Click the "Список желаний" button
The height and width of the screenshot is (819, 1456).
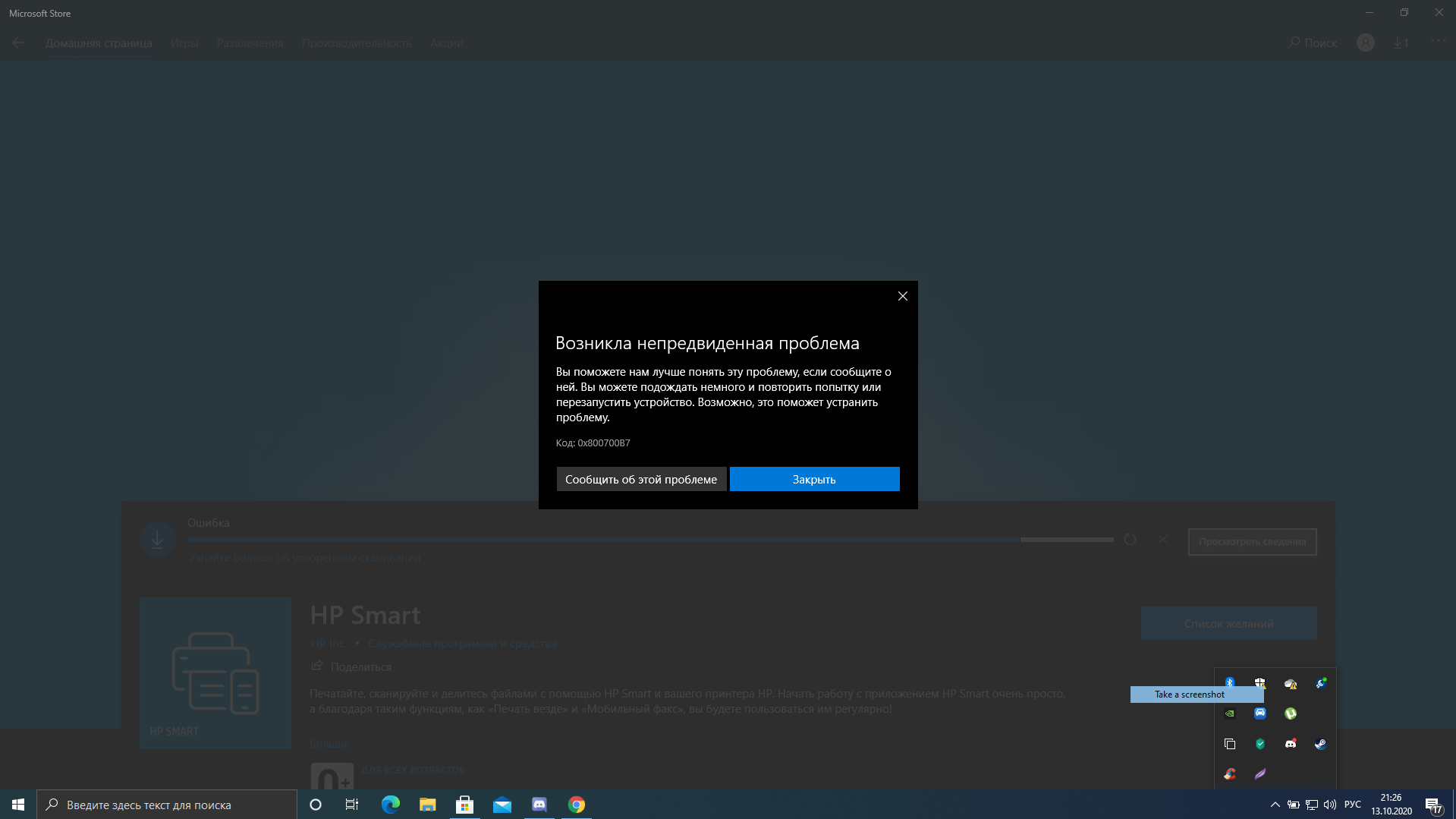point(1228,623)
